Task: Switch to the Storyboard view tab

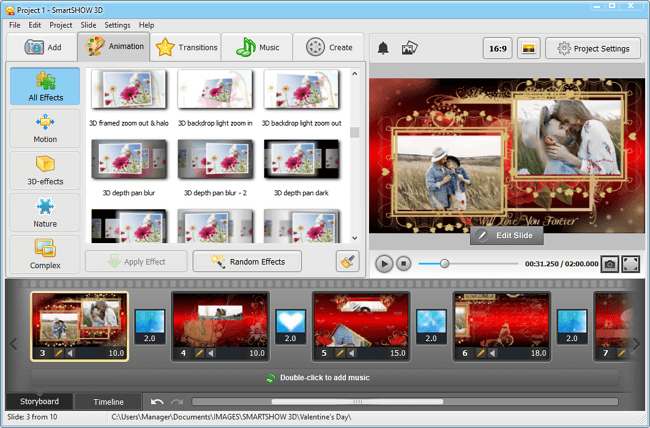Action: pos(39,401)
